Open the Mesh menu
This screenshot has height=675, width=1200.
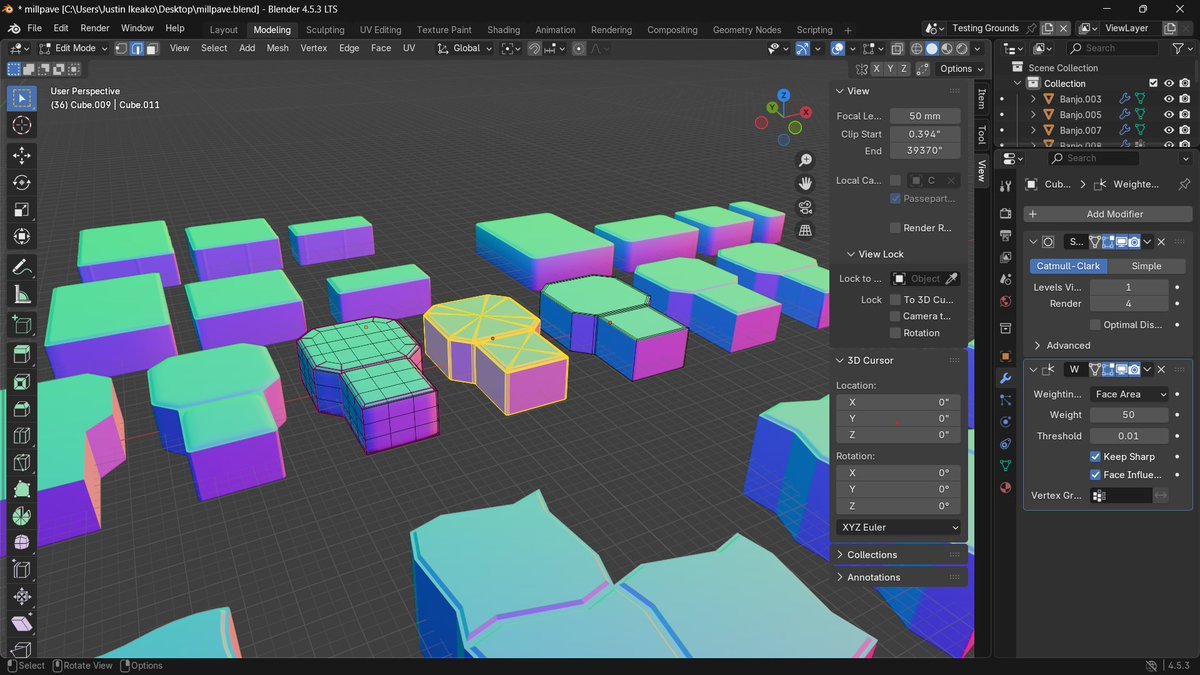tap(277, 48)
